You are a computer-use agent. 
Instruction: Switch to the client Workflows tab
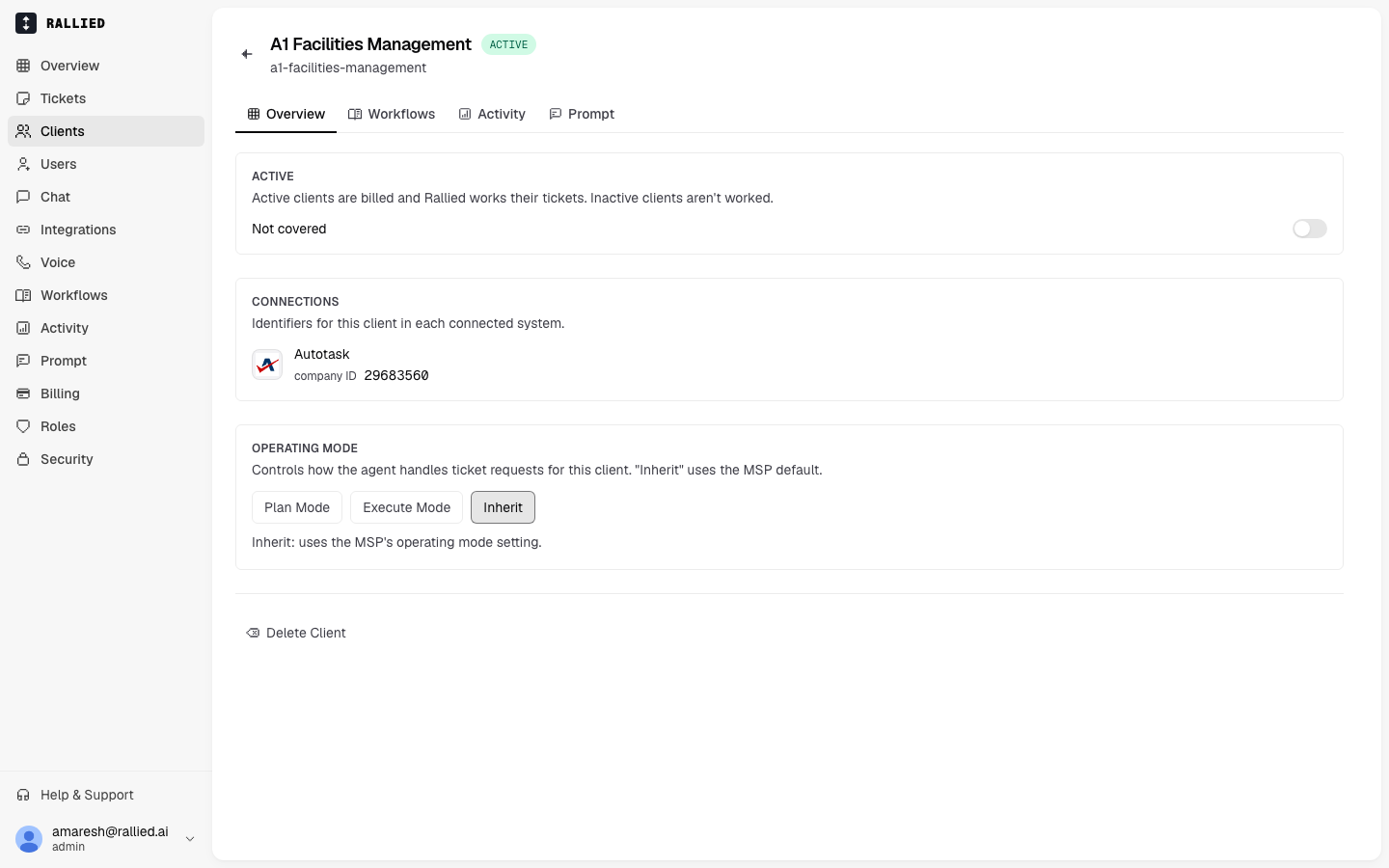coord(392,114)
